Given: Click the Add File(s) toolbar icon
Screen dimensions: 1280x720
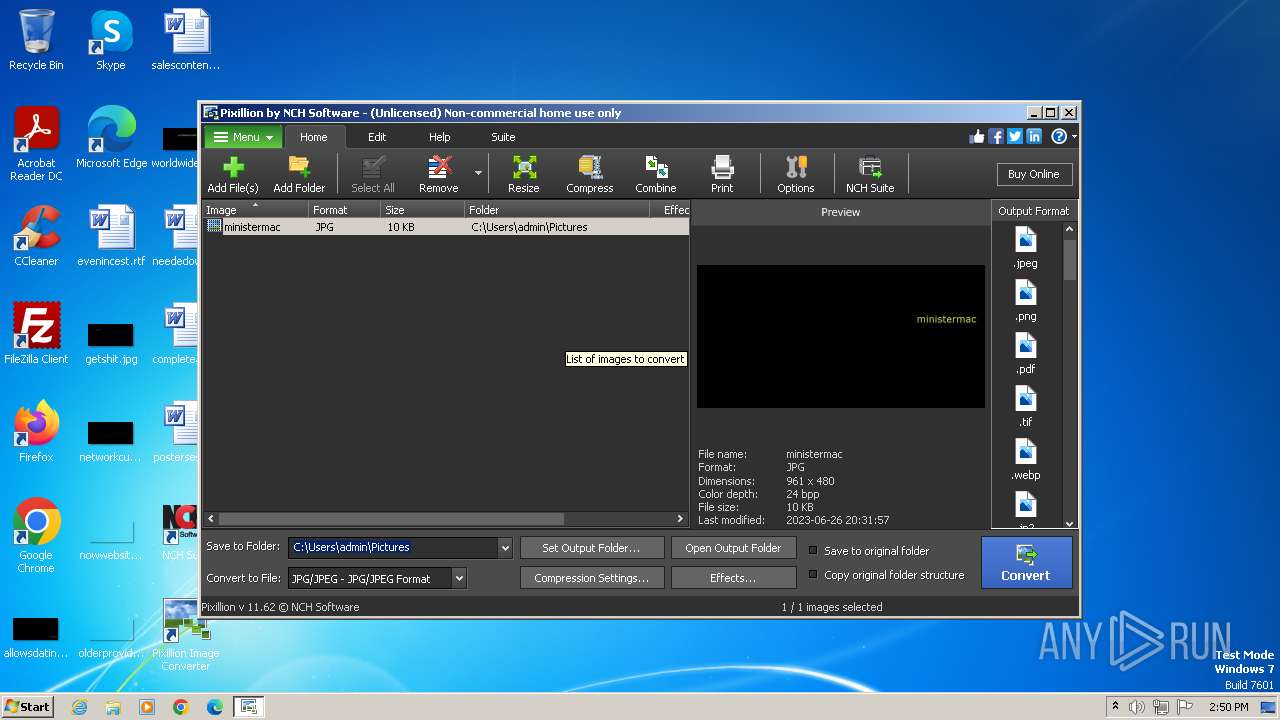Looking at the screenshot, I should pyautogui.click(x=232, y=174).
